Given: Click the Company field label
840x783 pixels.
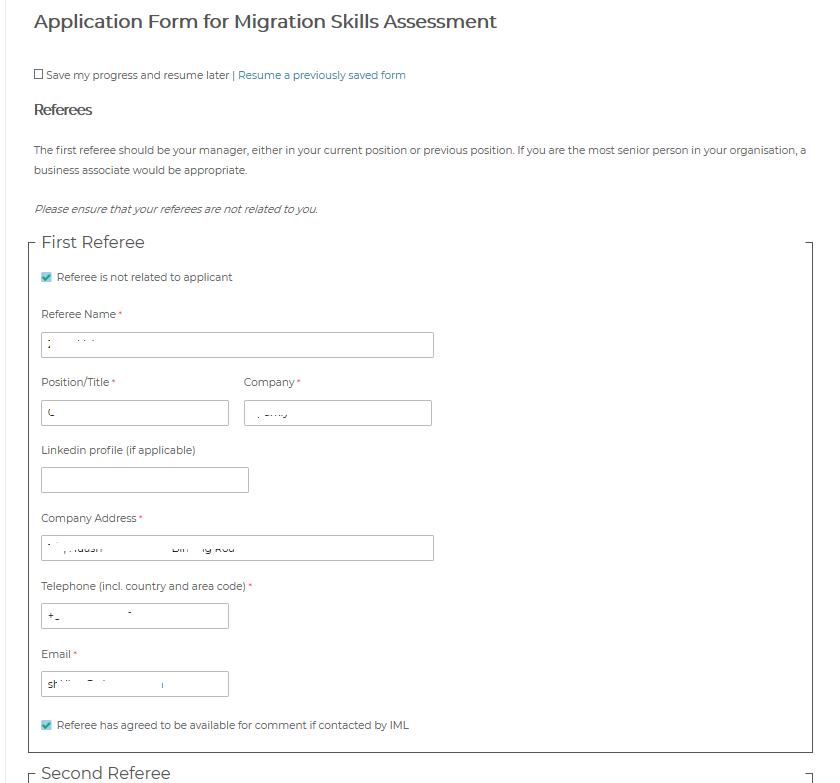Looking at the screenshot, I should [269, 382].
